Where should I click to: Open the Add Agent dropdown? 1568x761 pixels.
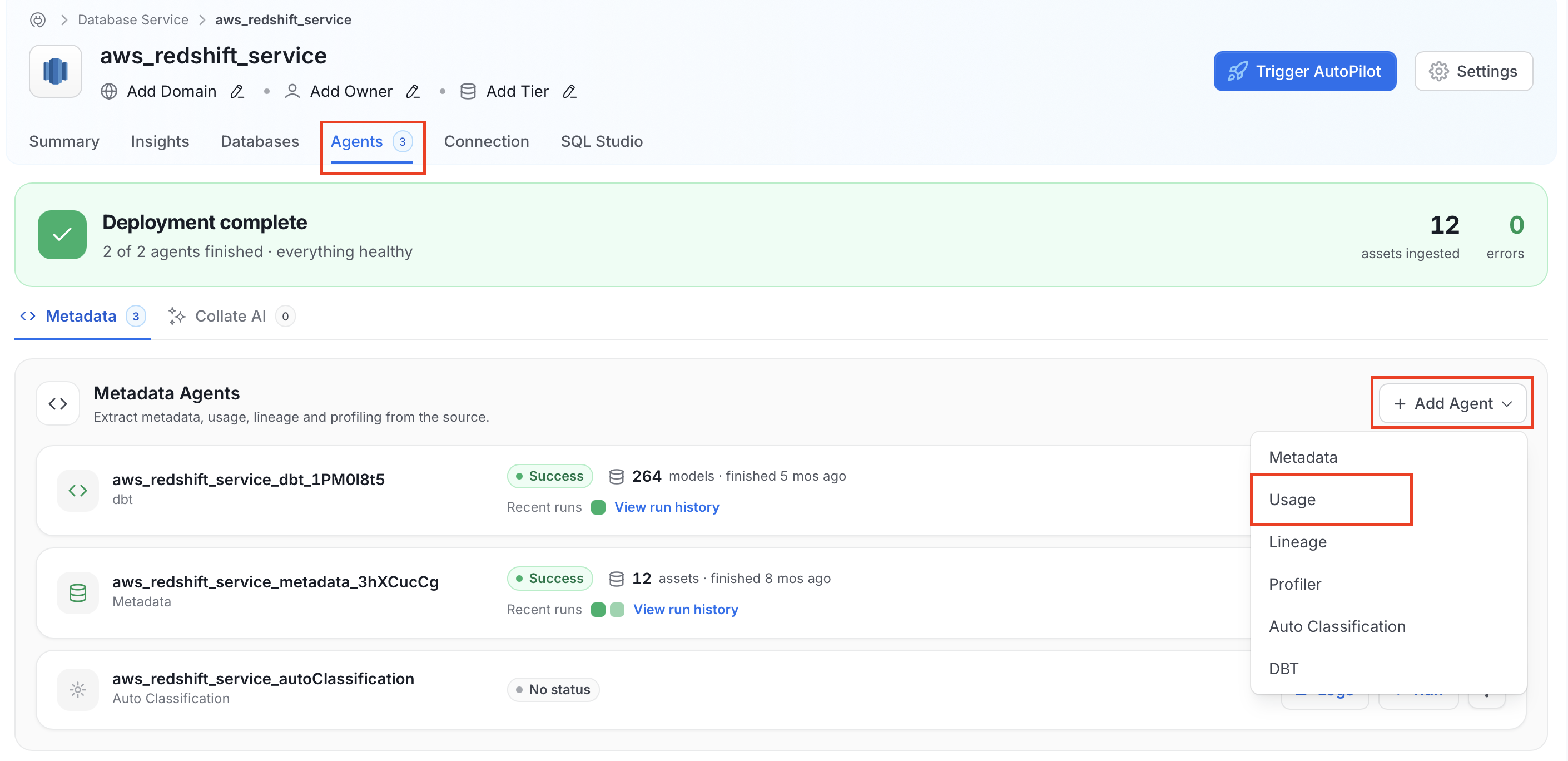[x=1452, y=403]
